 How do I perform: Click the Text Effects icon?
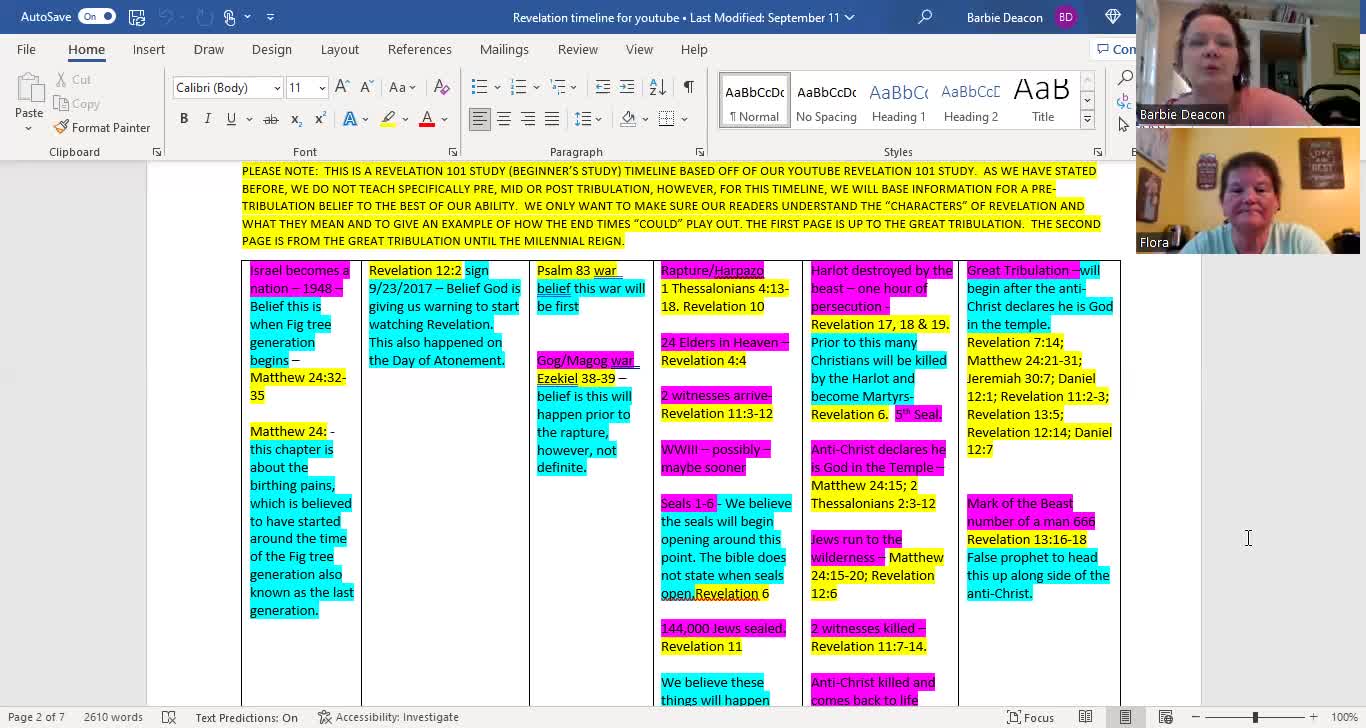350,119
